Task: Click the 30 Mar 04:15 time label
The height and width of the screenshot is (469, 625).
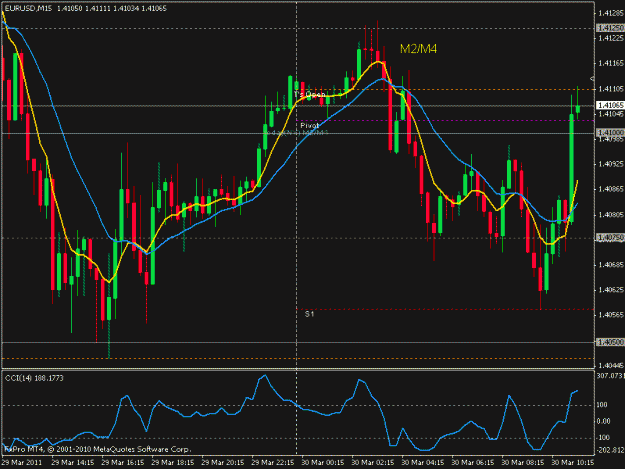Action: 423,463
